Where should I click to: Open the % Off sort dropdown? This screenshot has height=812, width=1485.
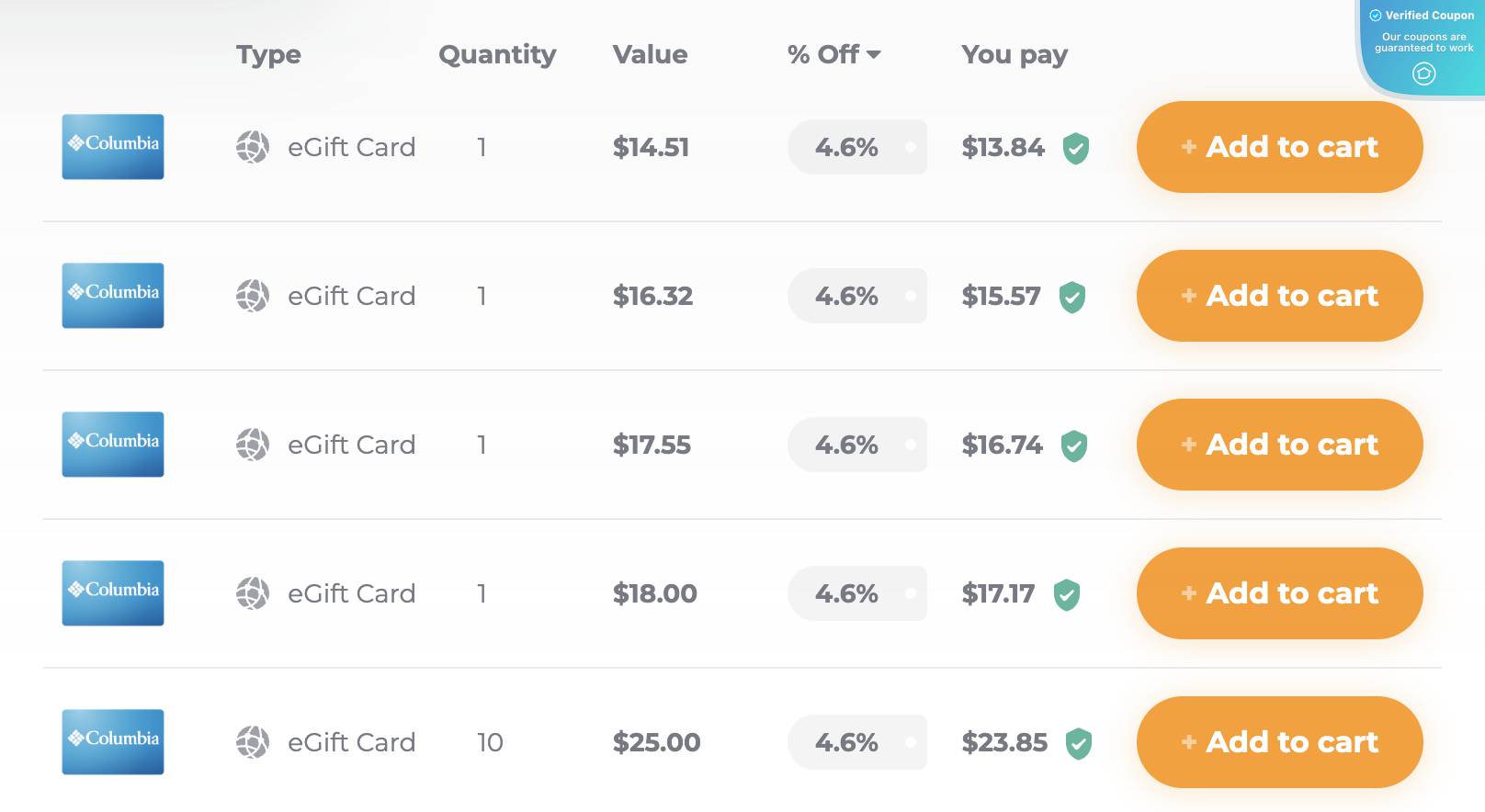click(x=874, y=55)
